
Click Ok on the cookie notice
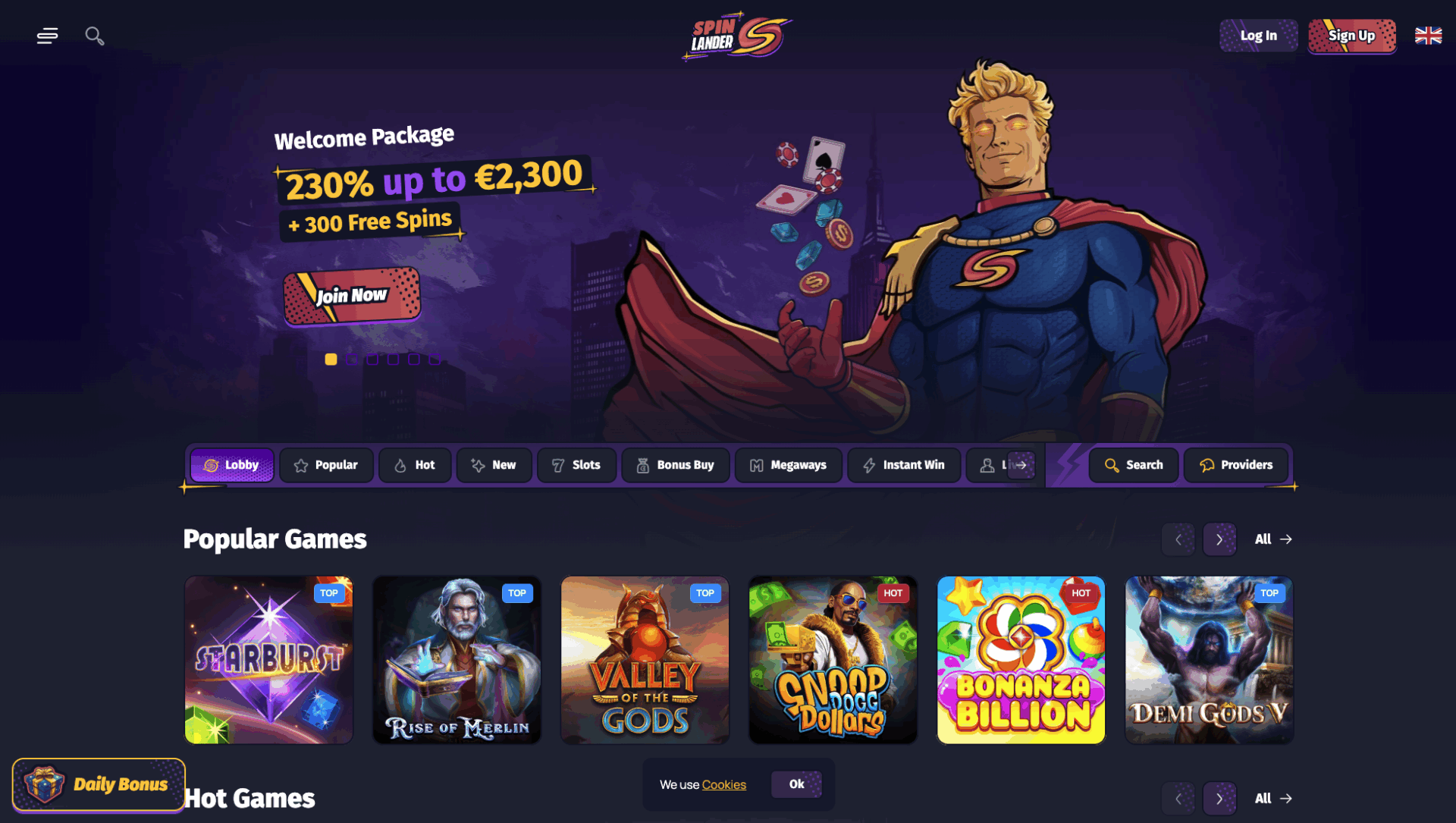(x=796, y=784)
